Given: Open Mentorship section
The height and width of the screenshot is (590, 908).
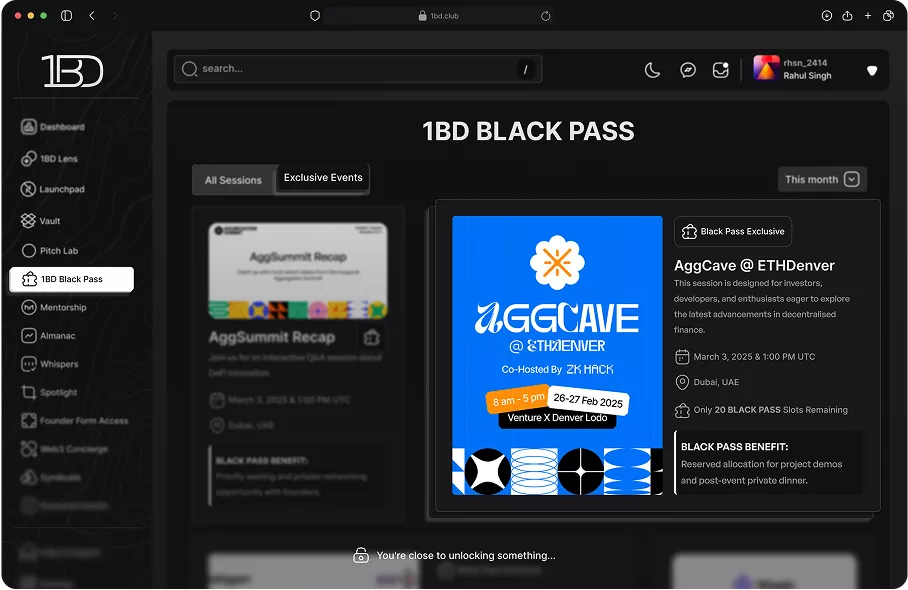Looking at the screenshot, I should [x=54, y=307].
